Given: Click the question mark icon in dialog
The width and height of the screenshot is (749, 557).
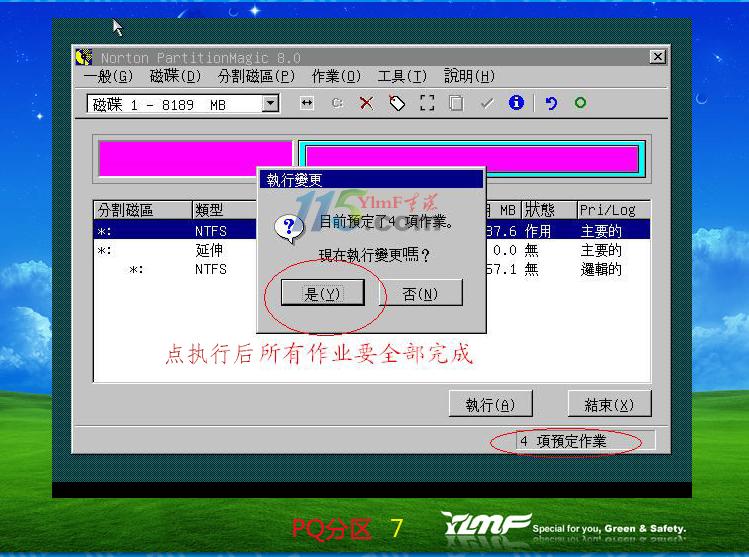Looking at the screenshot, I should click(289, 229).
